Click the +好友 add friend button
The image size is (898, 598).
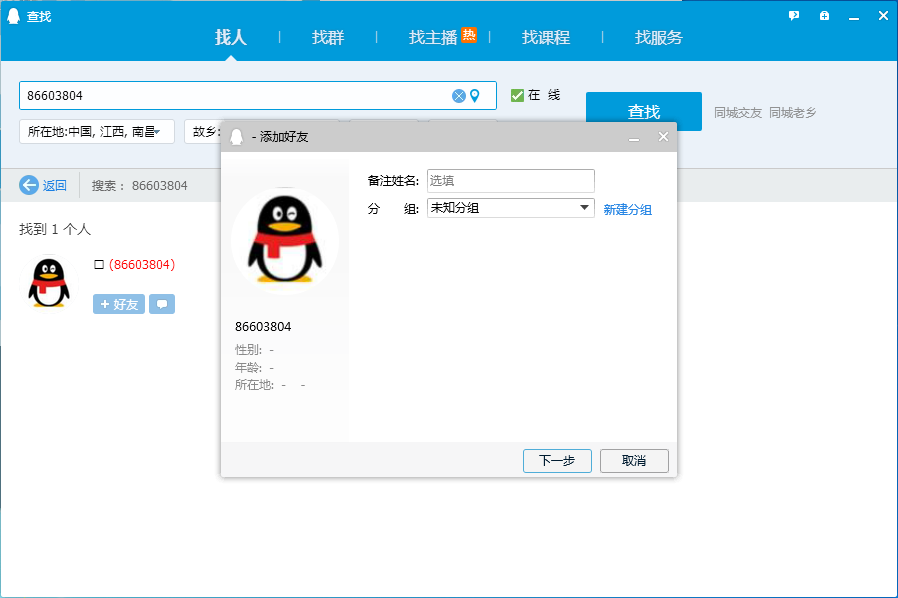(x=119, y=304)
